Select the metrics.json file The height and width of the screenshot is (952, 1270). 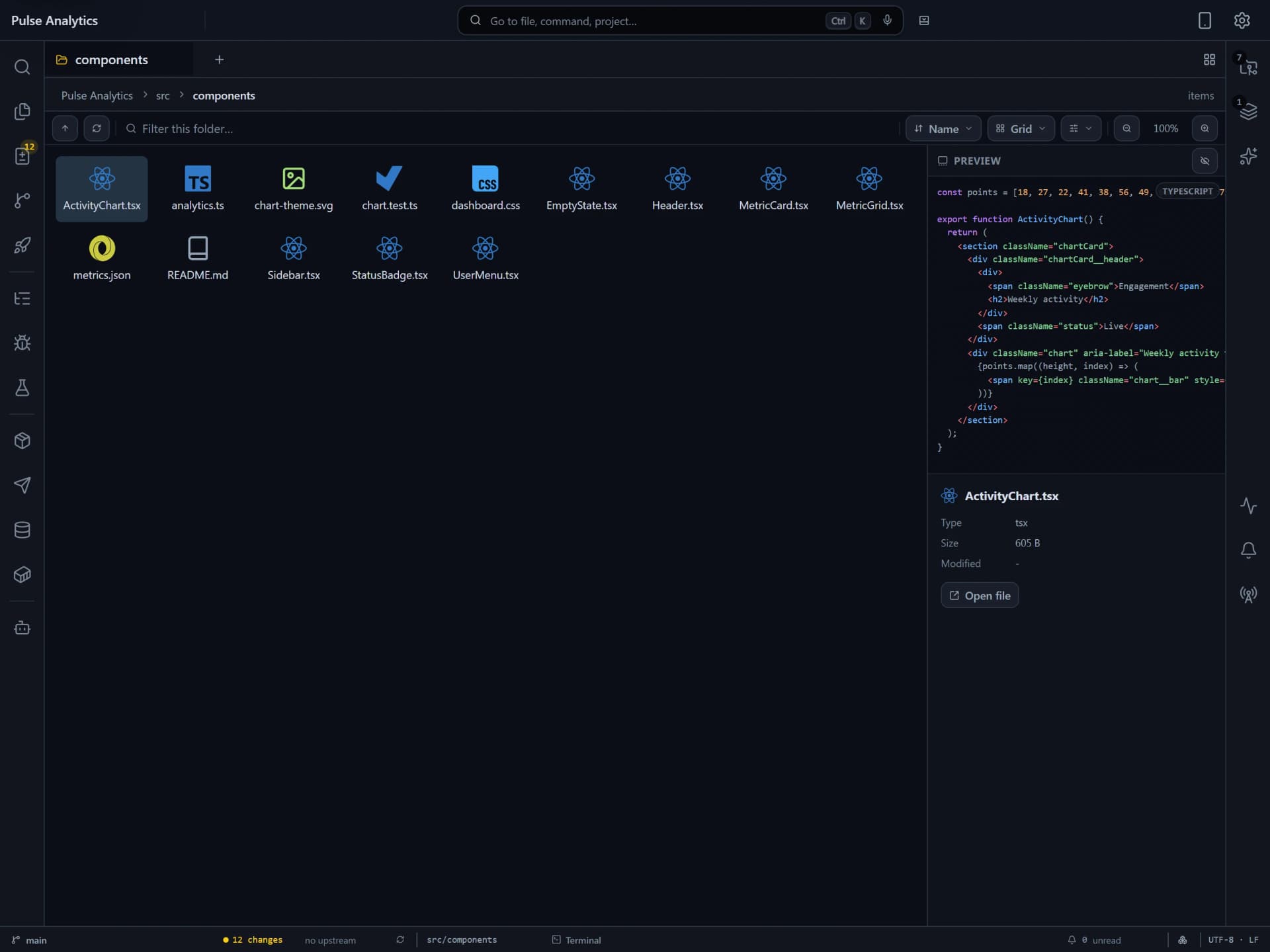102,259
